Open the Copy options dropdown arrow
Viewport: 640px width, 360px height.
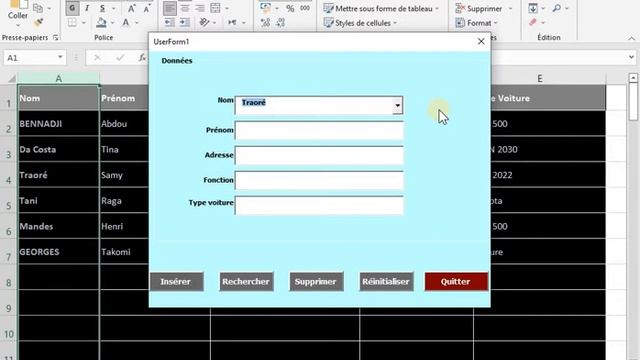tap(49, 8)
